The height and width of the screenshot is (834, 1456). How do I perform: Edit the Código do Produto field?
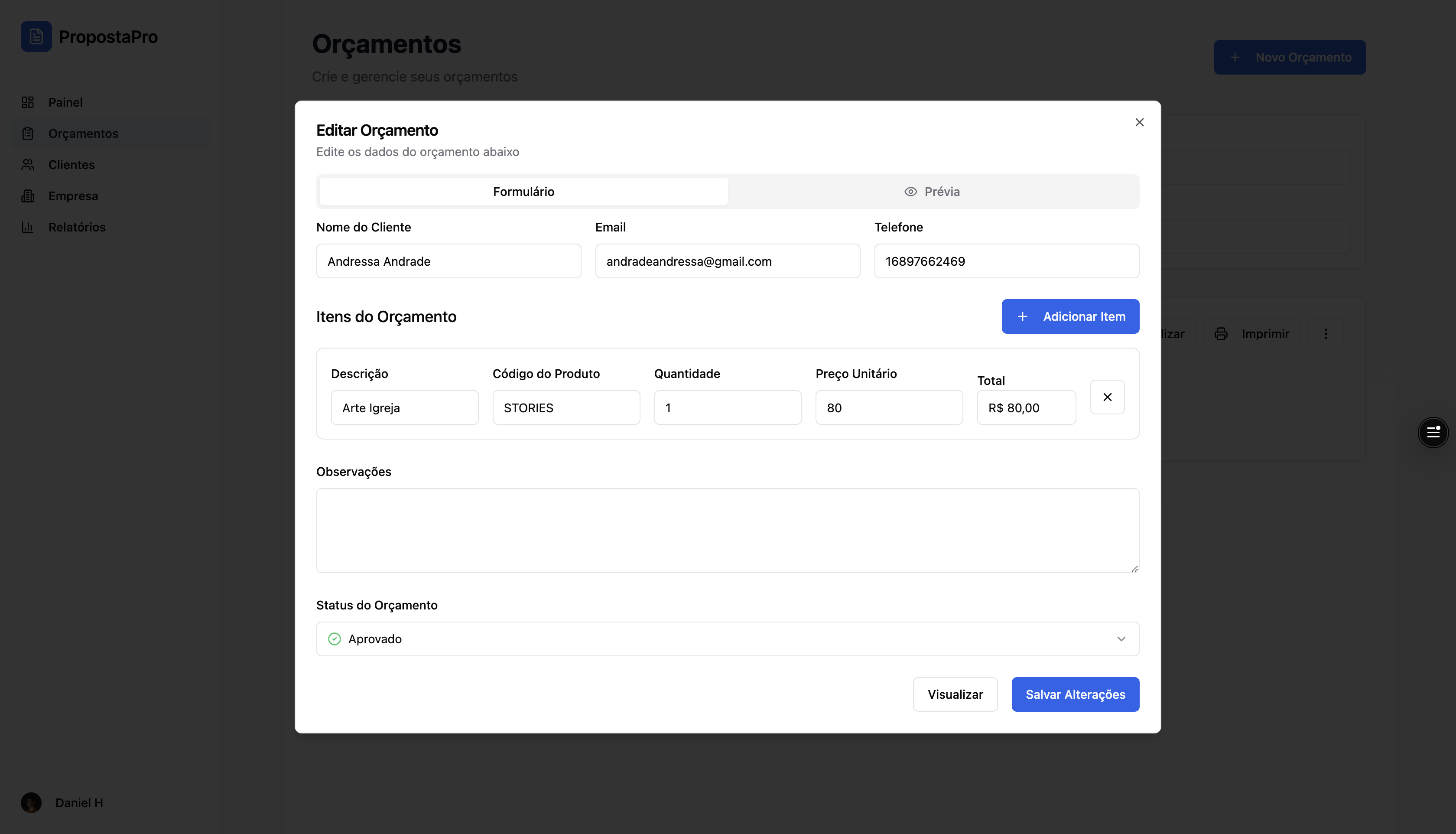[x=565, y=407]
